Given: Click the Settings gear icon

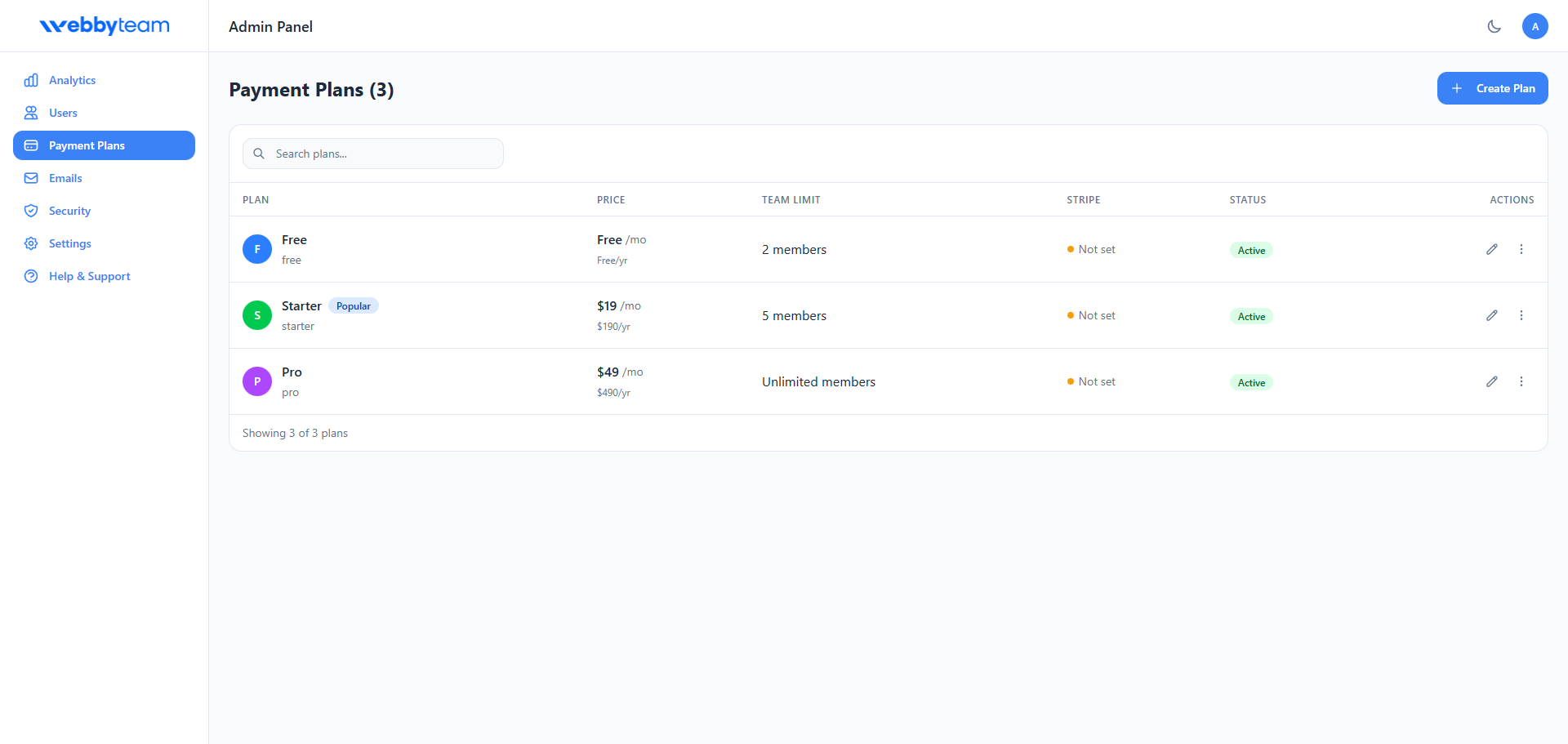Looking at the screenshot, I should coord(31,243).
